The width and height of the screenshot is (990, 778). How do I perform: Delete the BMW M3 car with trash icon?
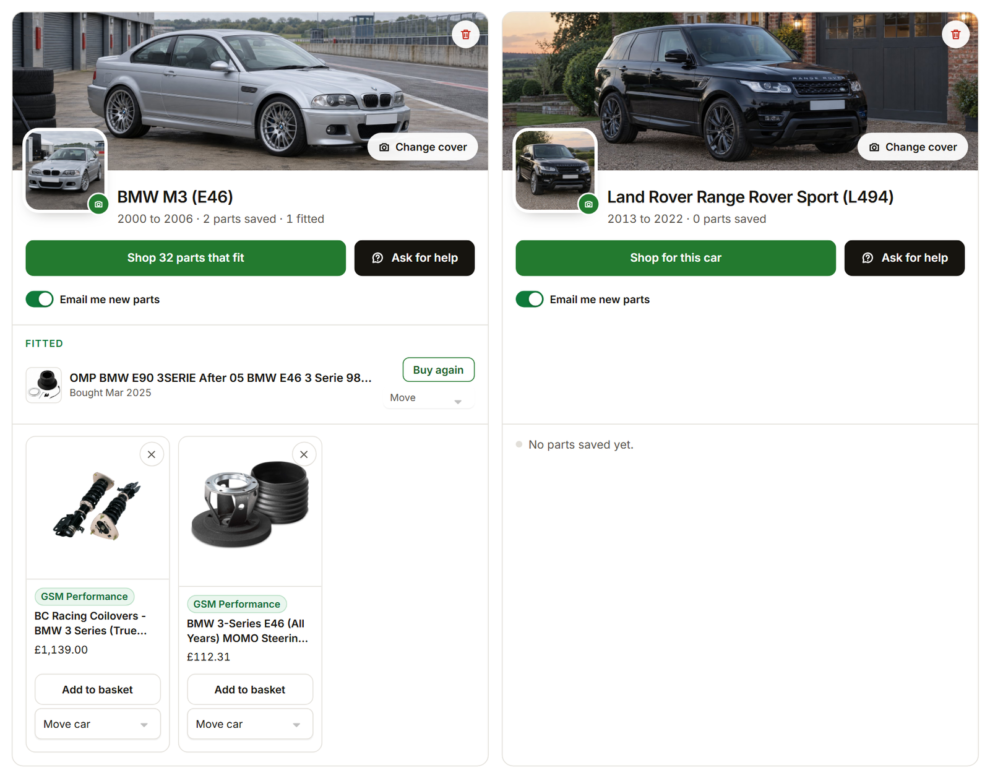click(x=465, y=34)
